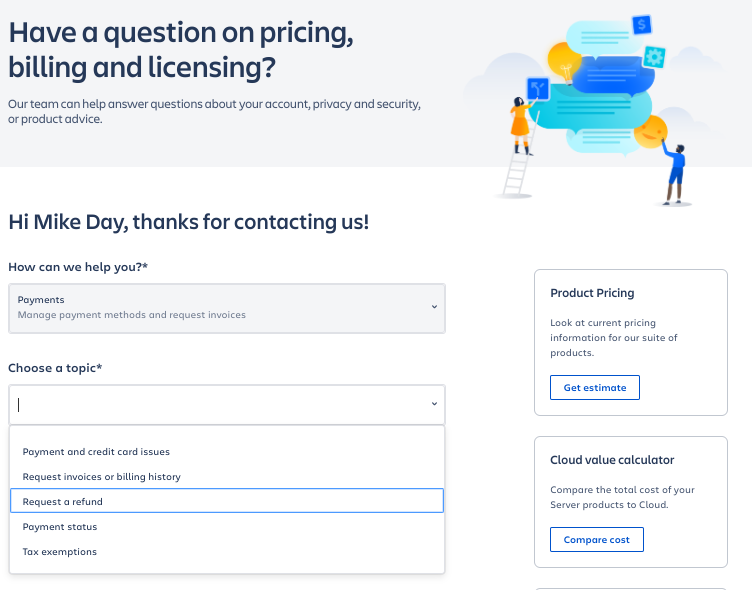Viewport: 752px width, 590px height.
Task: Click the 'Compare cost' button
Action: point(597,540)
